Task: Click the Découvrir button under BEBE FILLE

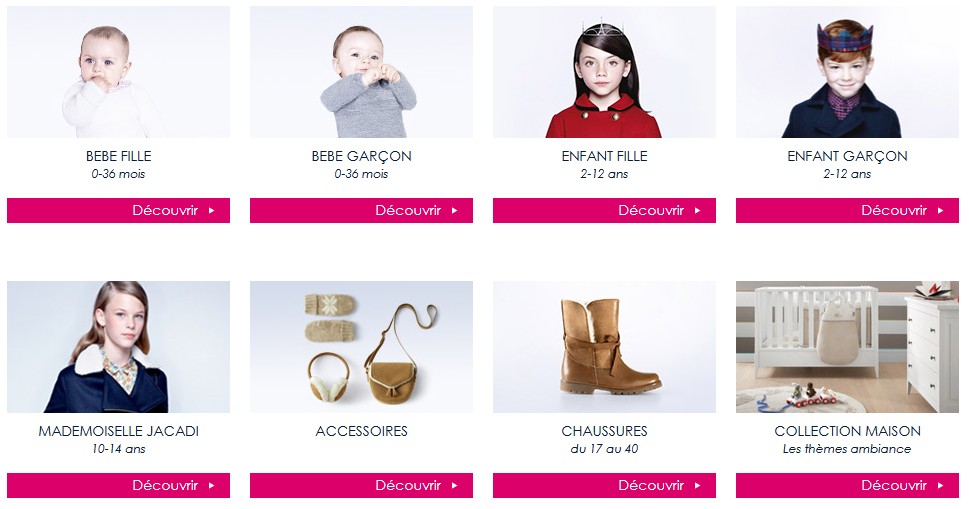Action: coord(118,210)
